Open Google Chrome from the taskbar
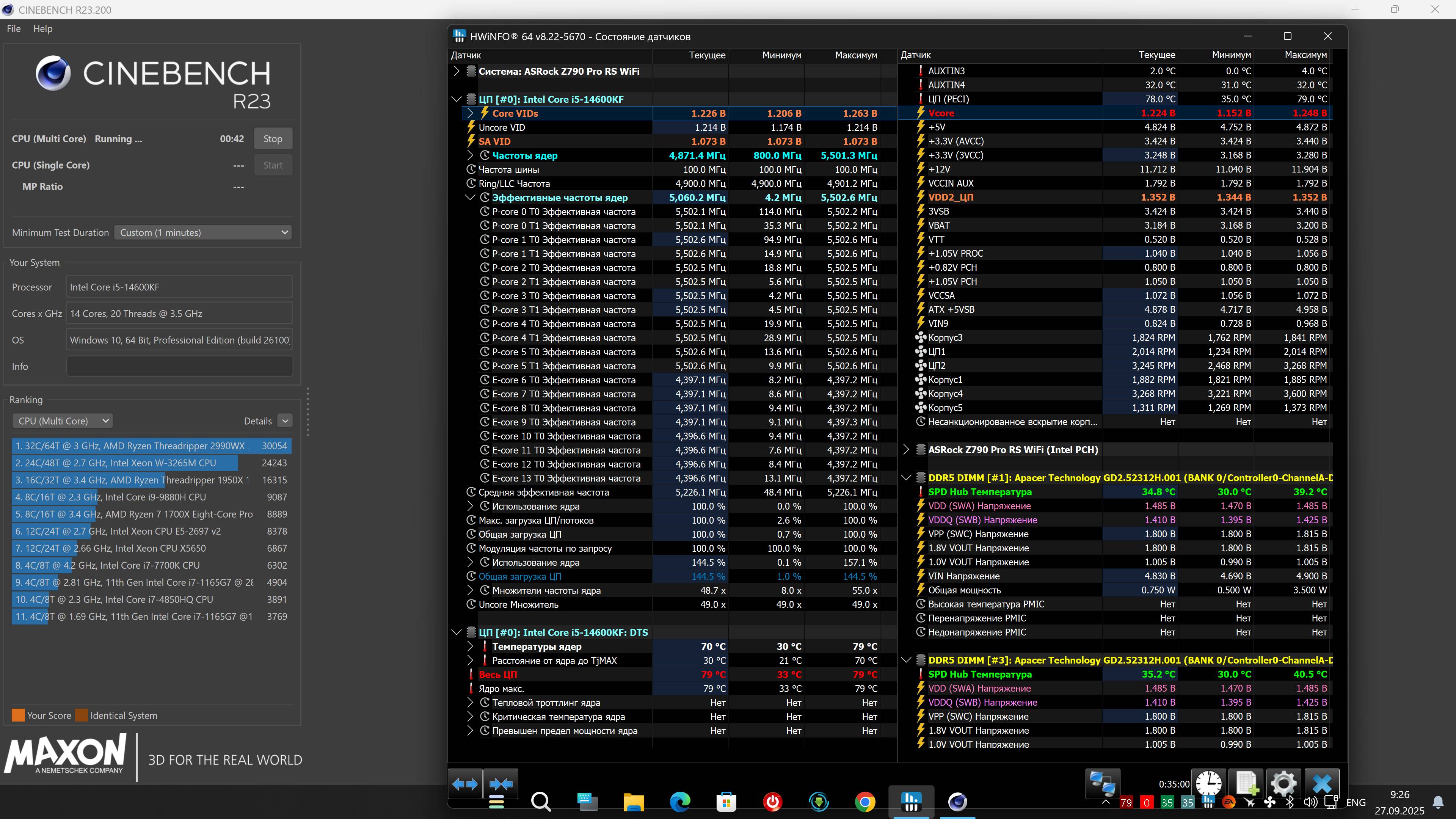Image resolution: width=1456 pixels, height=819 pixels. (865, 802)
